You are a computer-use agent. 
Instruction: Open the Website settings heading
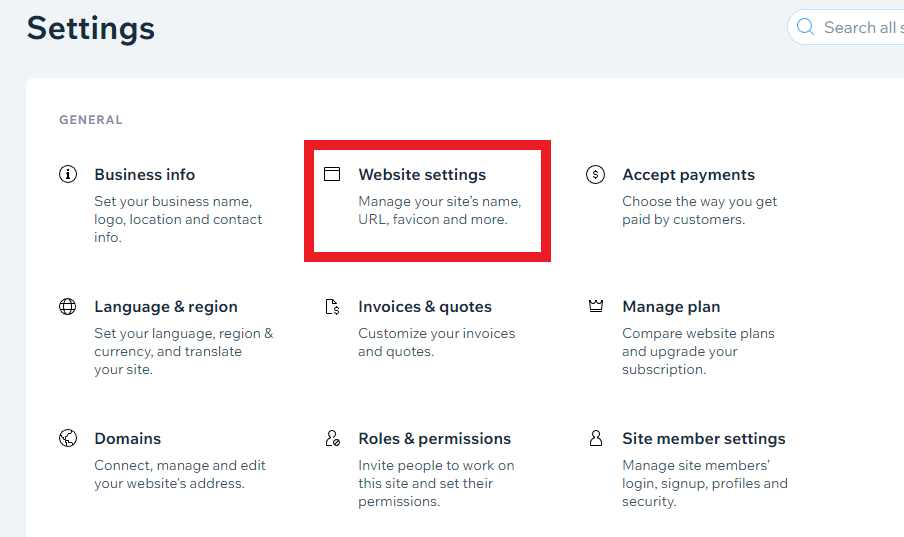pyautogui.click(x=422, y=175)
